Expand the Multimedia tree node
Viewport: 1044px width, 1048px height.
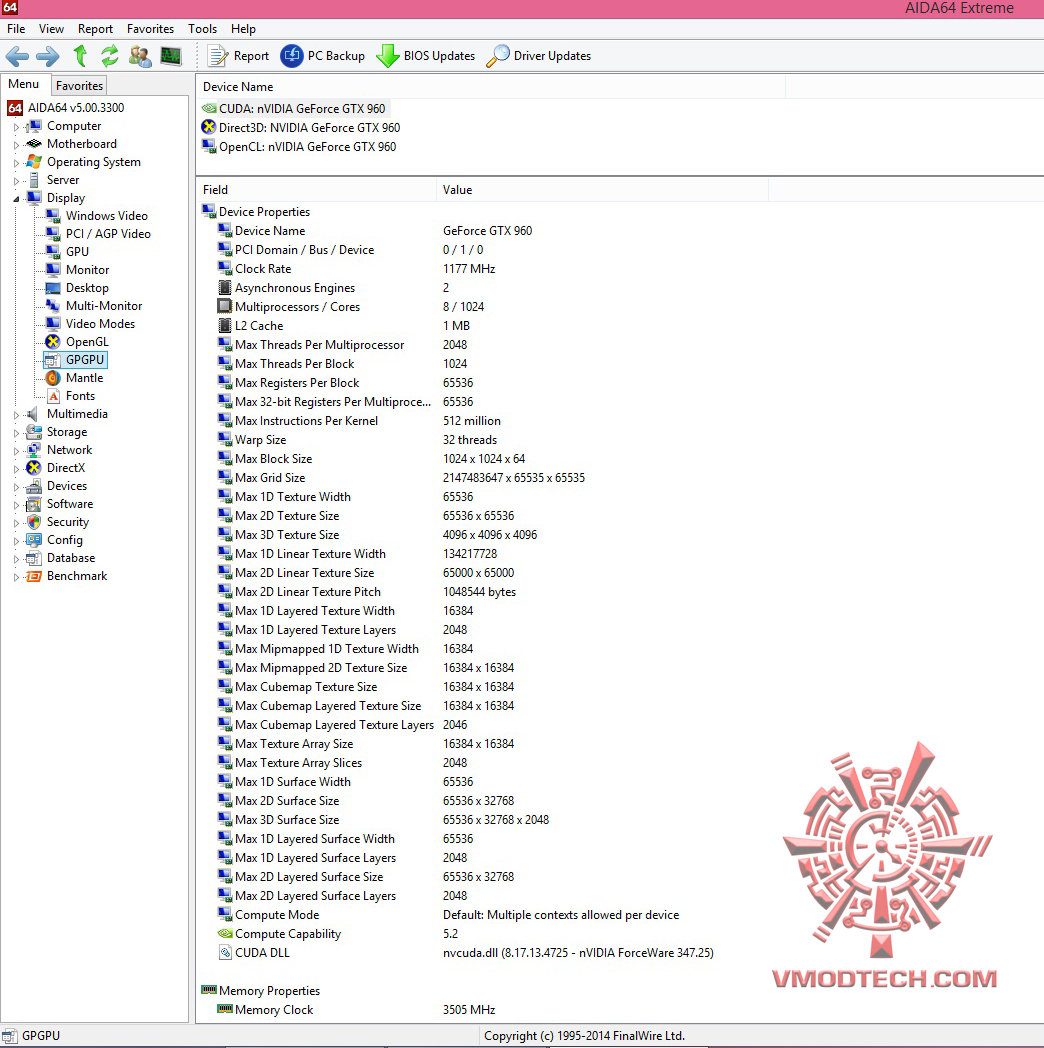[x=17, y=414]
